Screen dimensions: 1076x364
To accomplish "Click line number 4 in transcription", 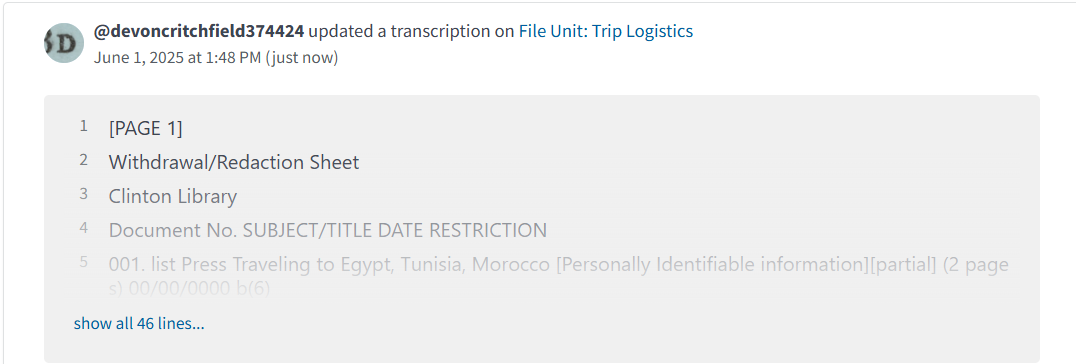I will pos(84,227).
